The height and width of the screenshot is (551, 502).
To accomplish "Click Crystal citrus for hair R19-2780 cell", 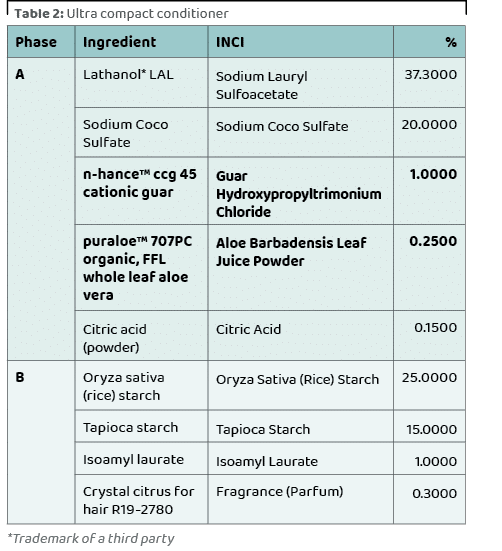I will [x=141, y=499].
